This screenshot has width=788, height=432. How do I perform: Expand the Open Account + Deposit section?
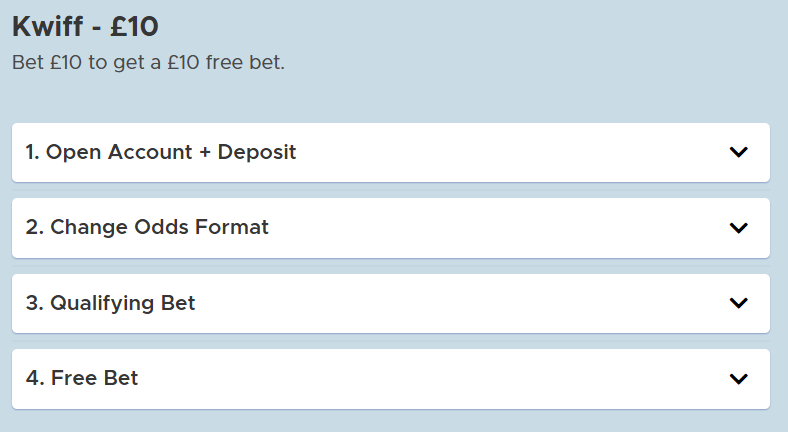(x=390, y=152)
